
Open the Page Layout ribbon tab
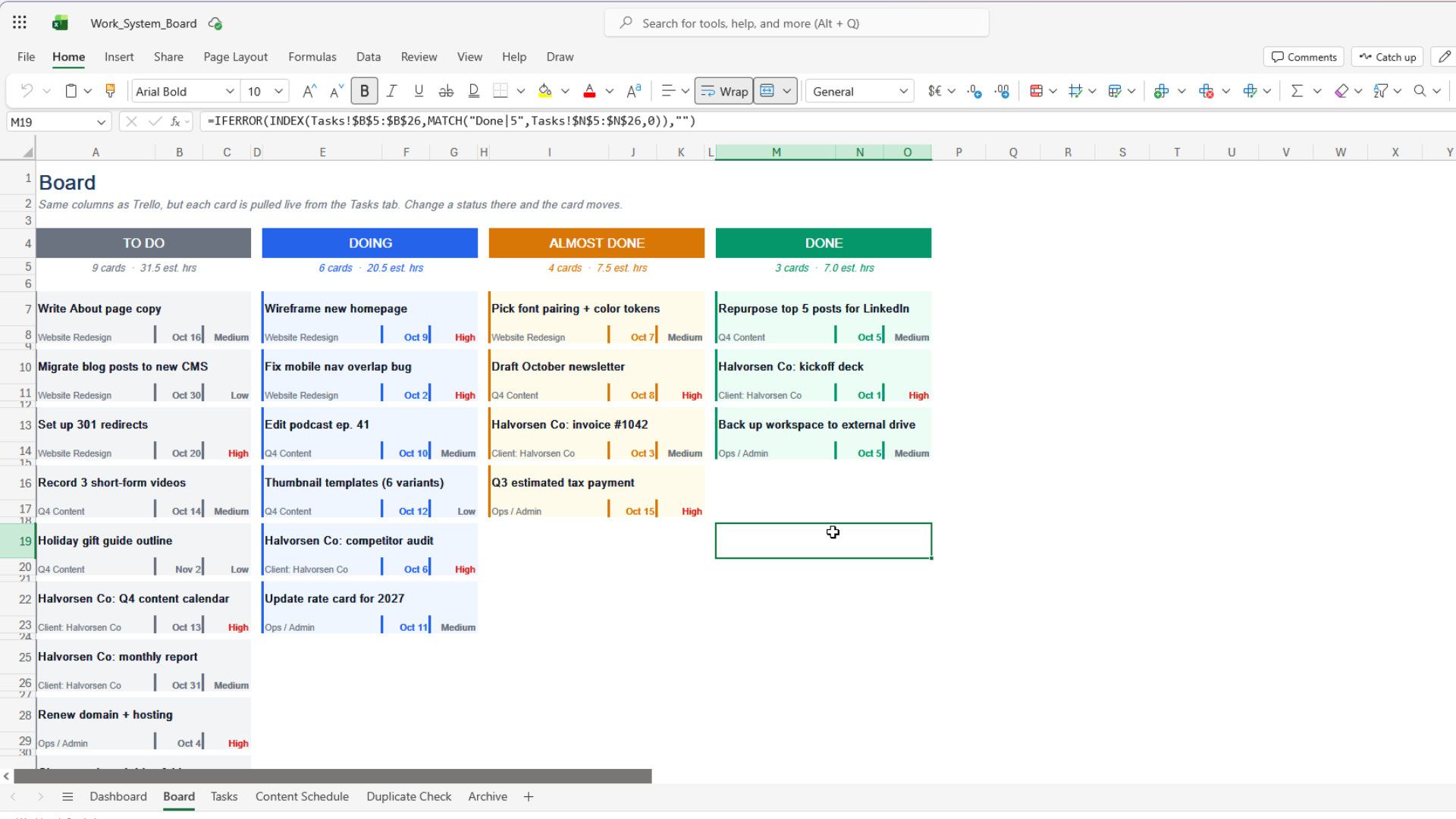tap(235, 57)
